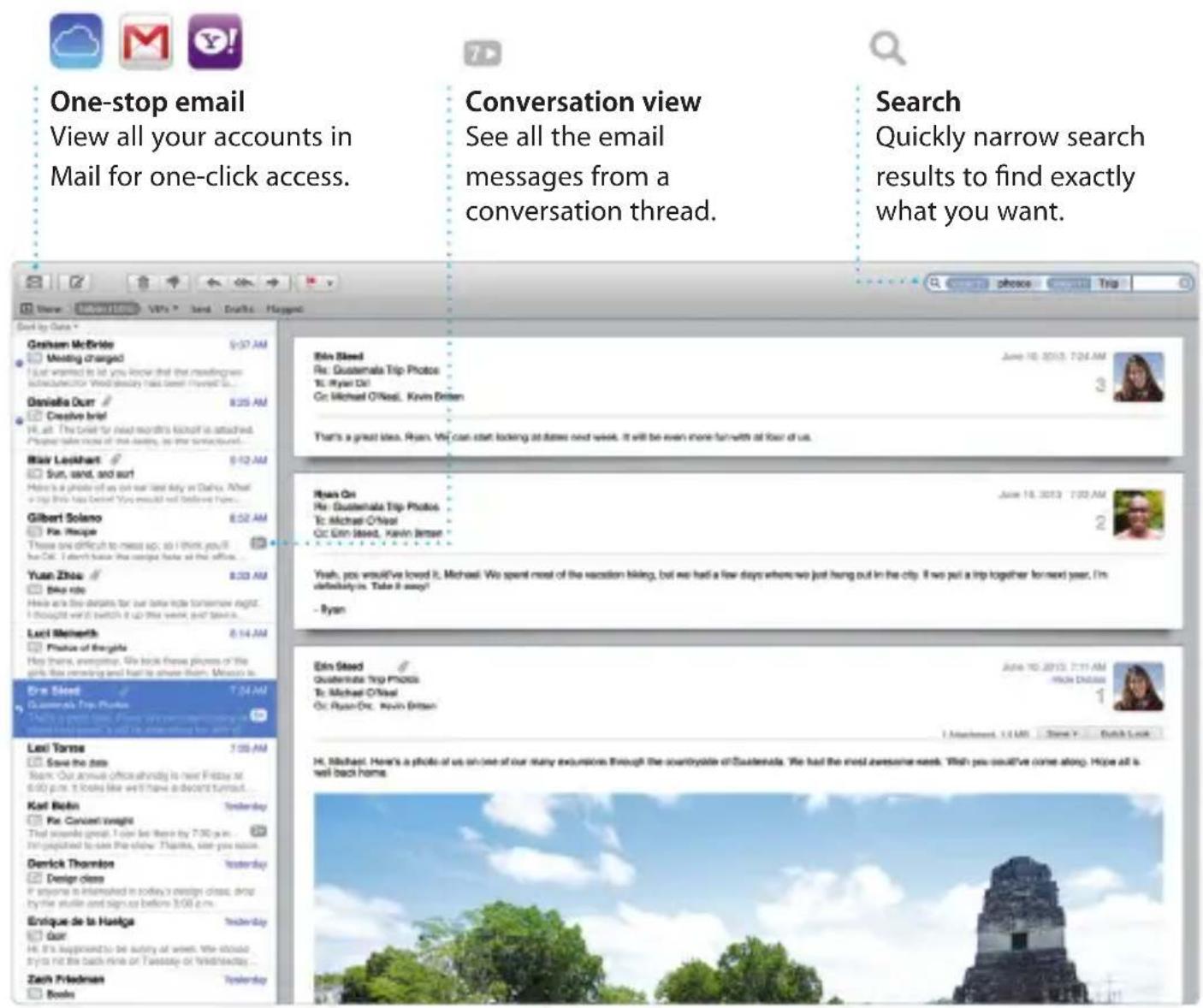
Task: Click the unread blue dot on Graham McBride's row
Action: click(20, 363)
